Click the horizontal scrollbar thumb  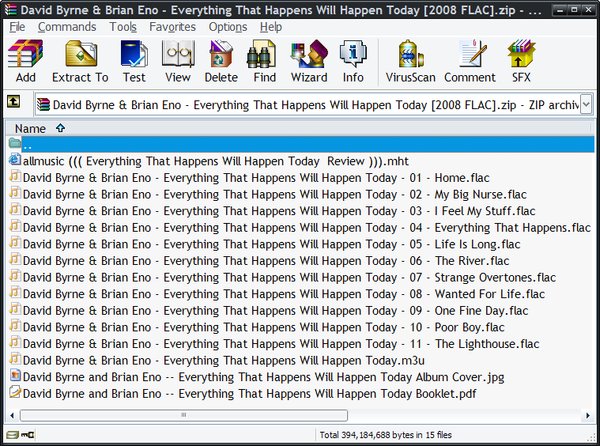(x=184, y=415)
